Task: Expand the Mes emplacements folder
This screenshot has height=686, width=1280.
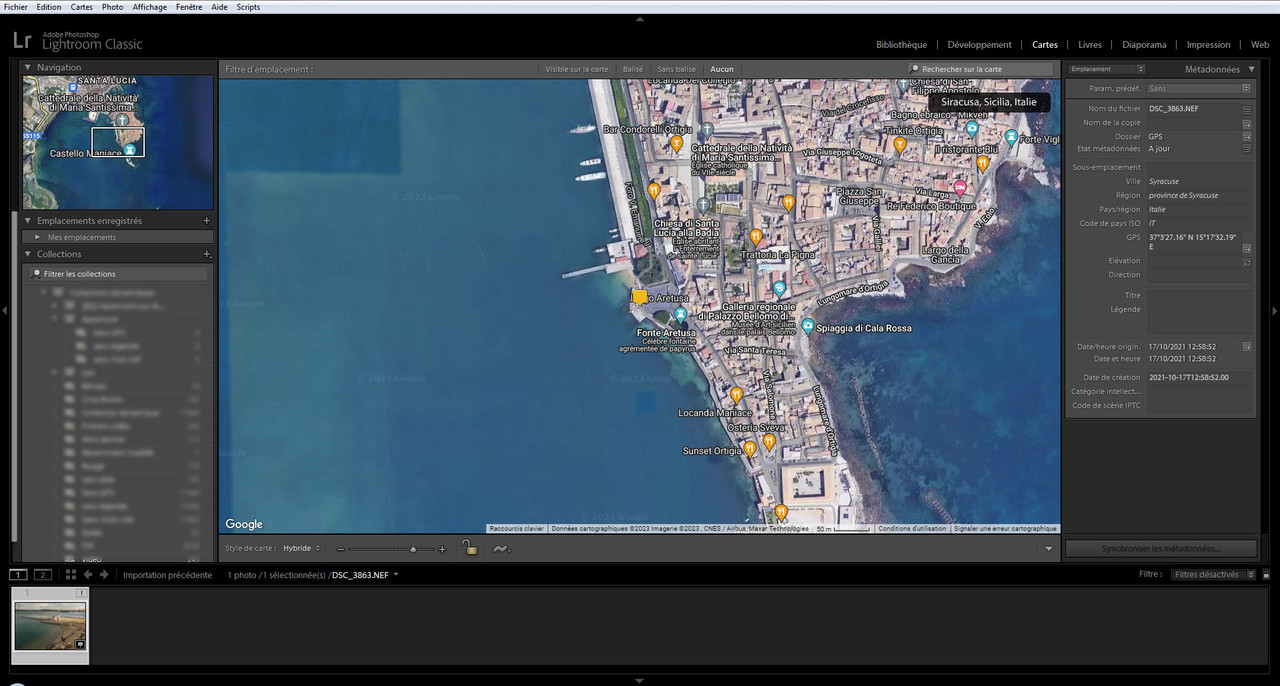Action: point(38,237)
